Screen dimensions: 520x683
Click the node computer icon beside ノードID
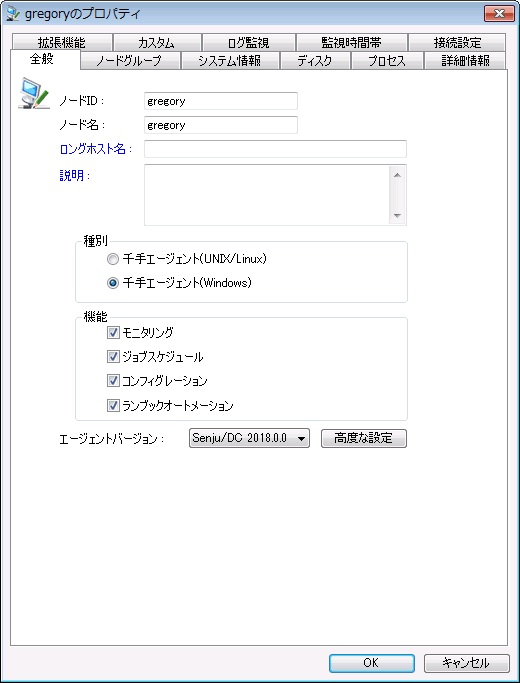[34, 93]
